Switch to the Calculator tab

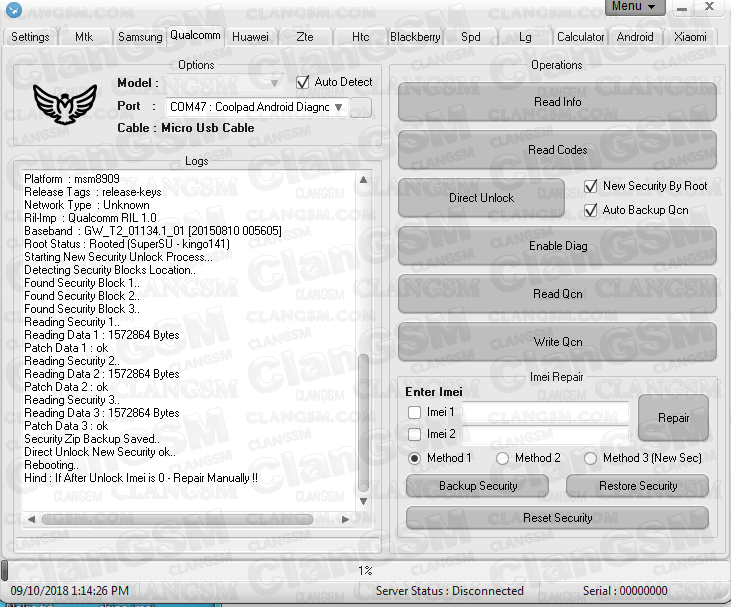coord(580,37)
